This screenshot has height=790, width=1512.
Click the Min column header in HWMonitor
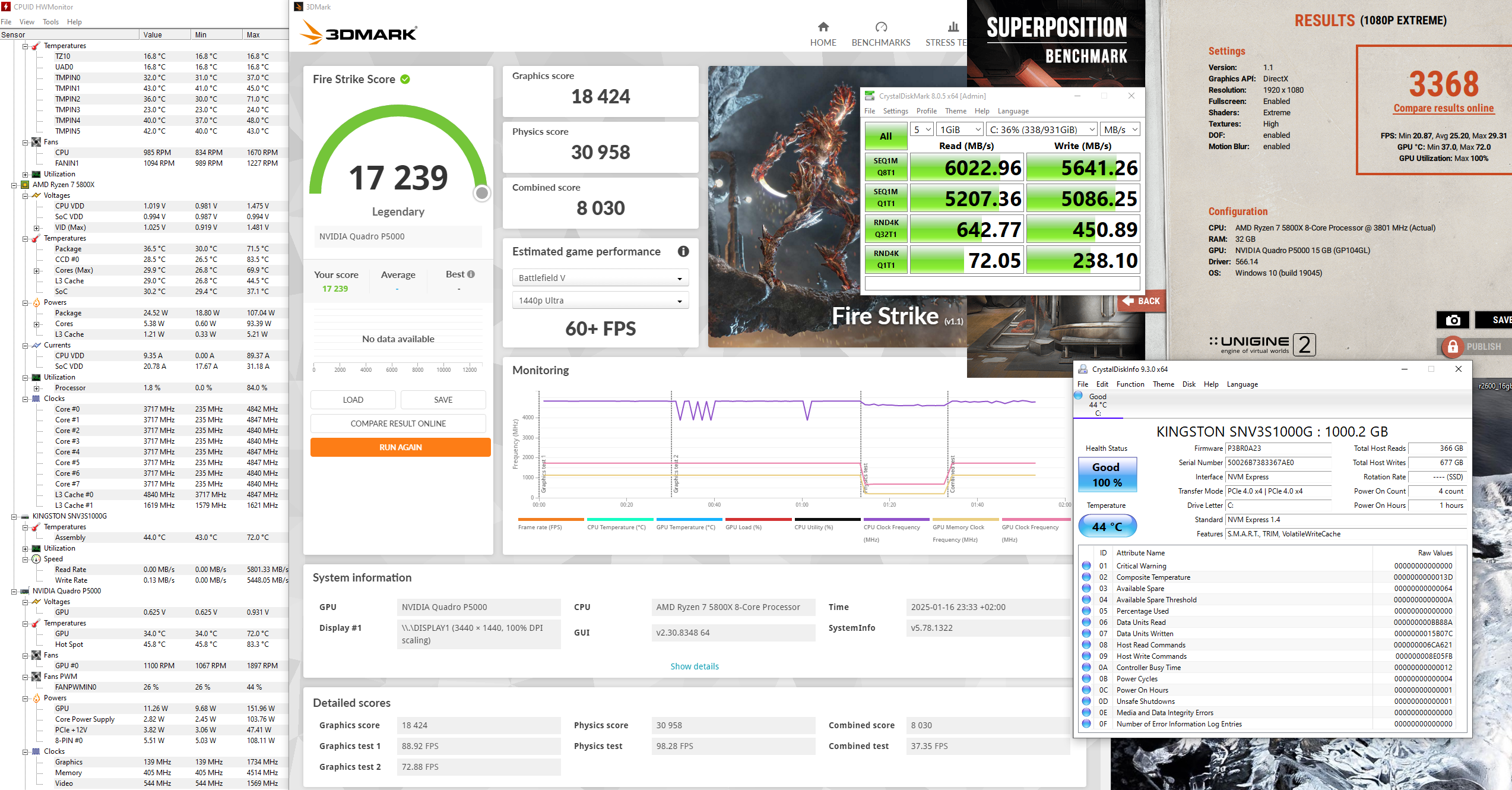coord(217,34)
